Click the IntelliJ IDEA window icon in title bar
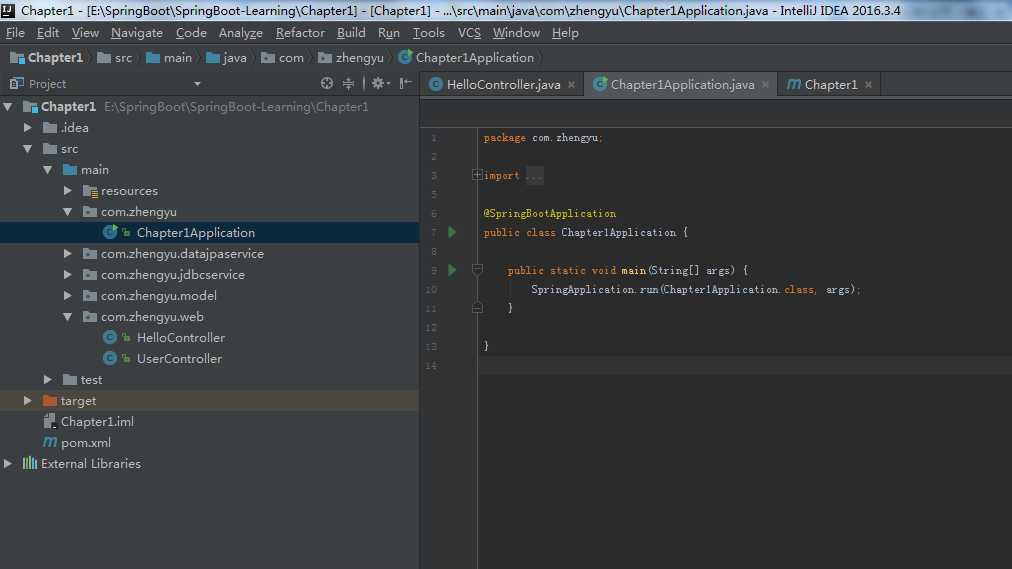 [8, 10]
